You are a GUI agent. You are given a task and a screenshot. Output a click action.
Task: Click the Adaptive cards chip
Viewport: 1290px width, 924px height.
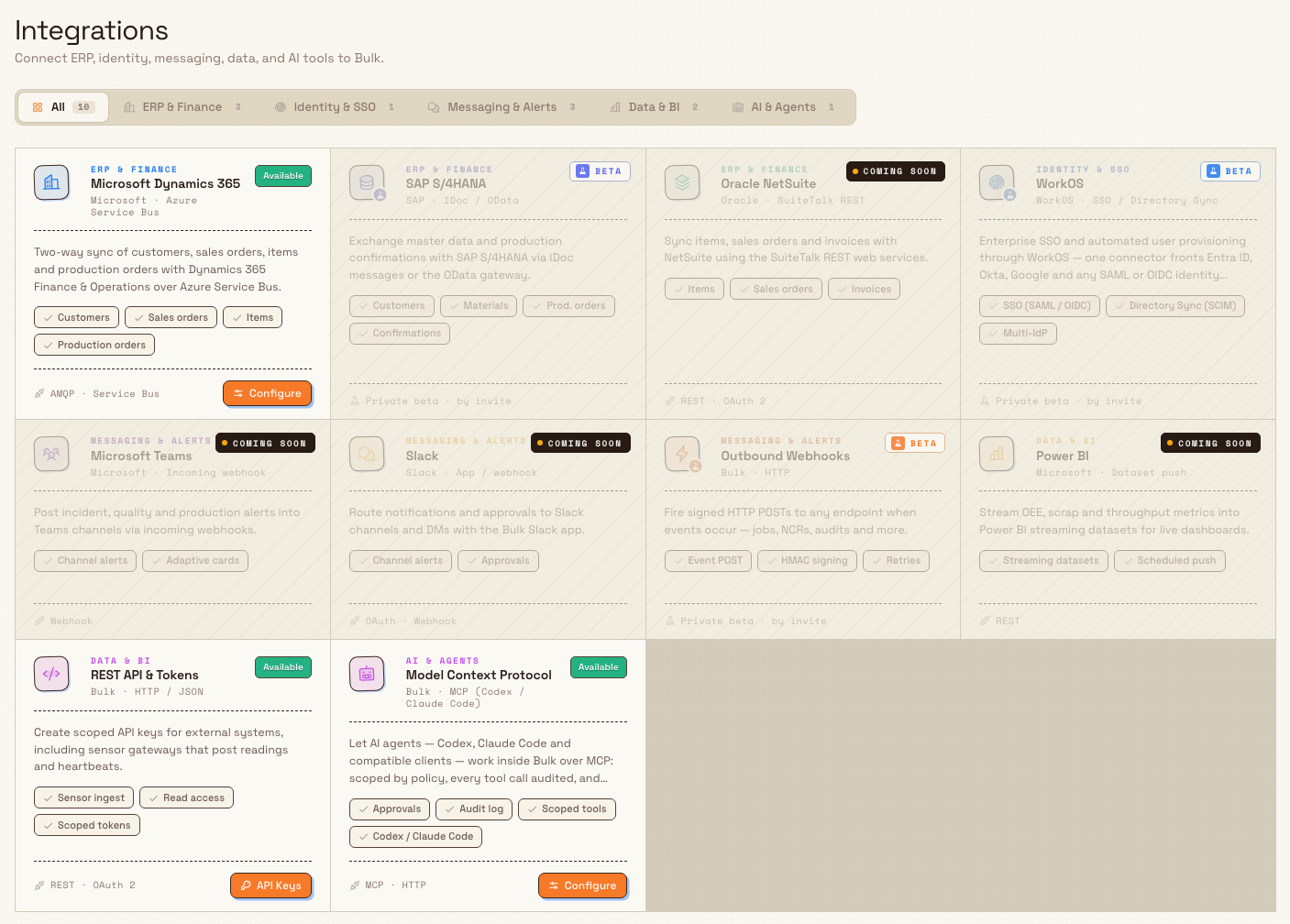195,561
